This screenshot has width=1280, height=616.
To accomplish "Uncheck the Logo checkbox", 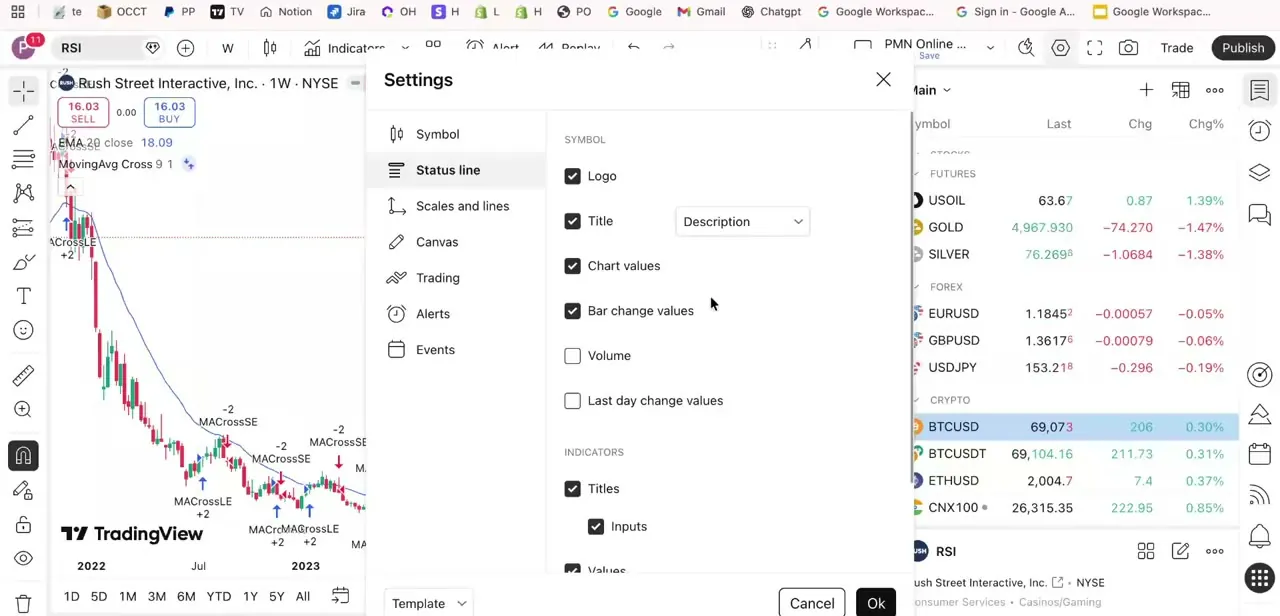I will pos(572,176).
